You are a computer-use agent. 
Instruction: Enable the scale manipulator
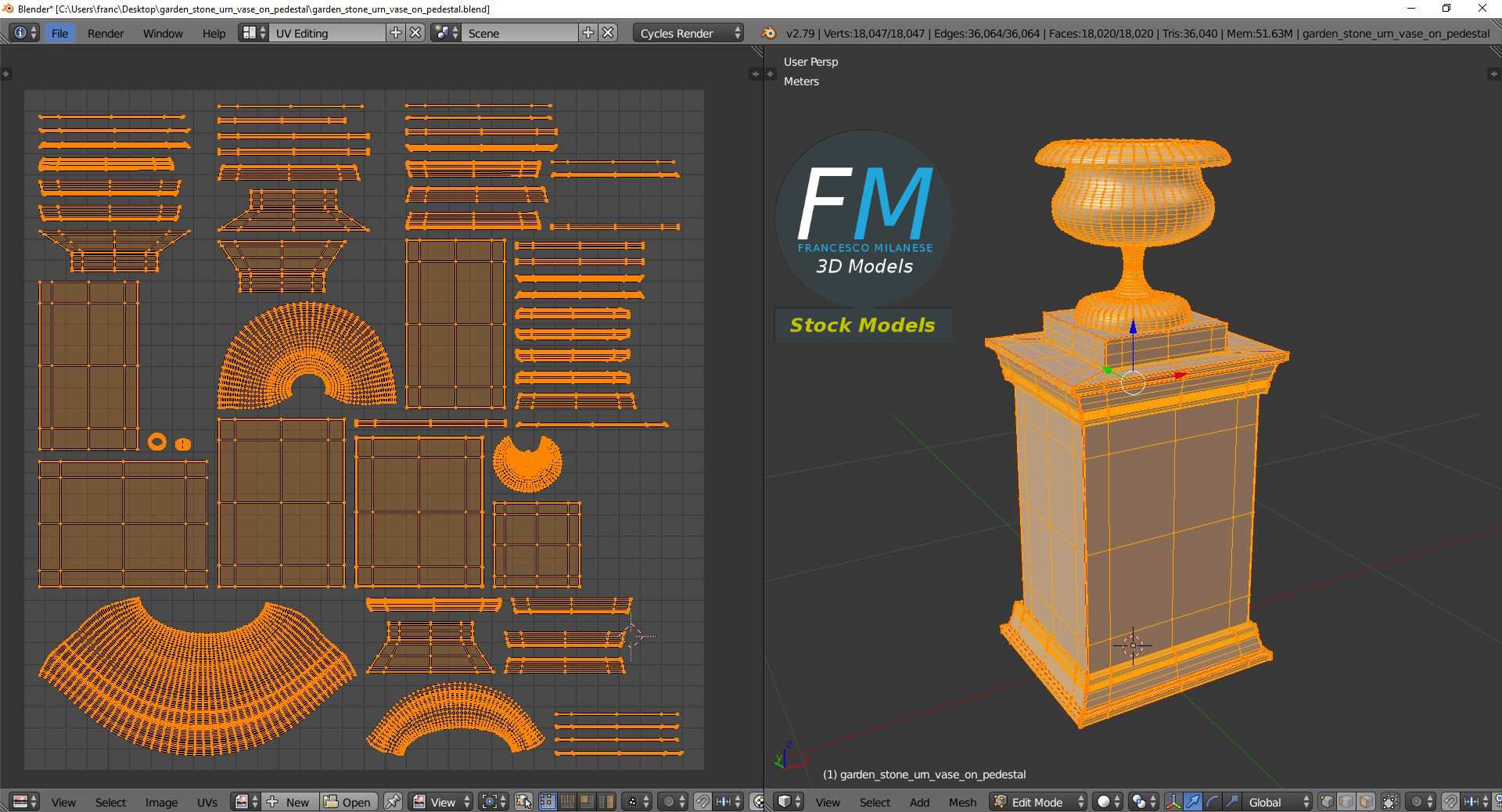point(1232,802)
